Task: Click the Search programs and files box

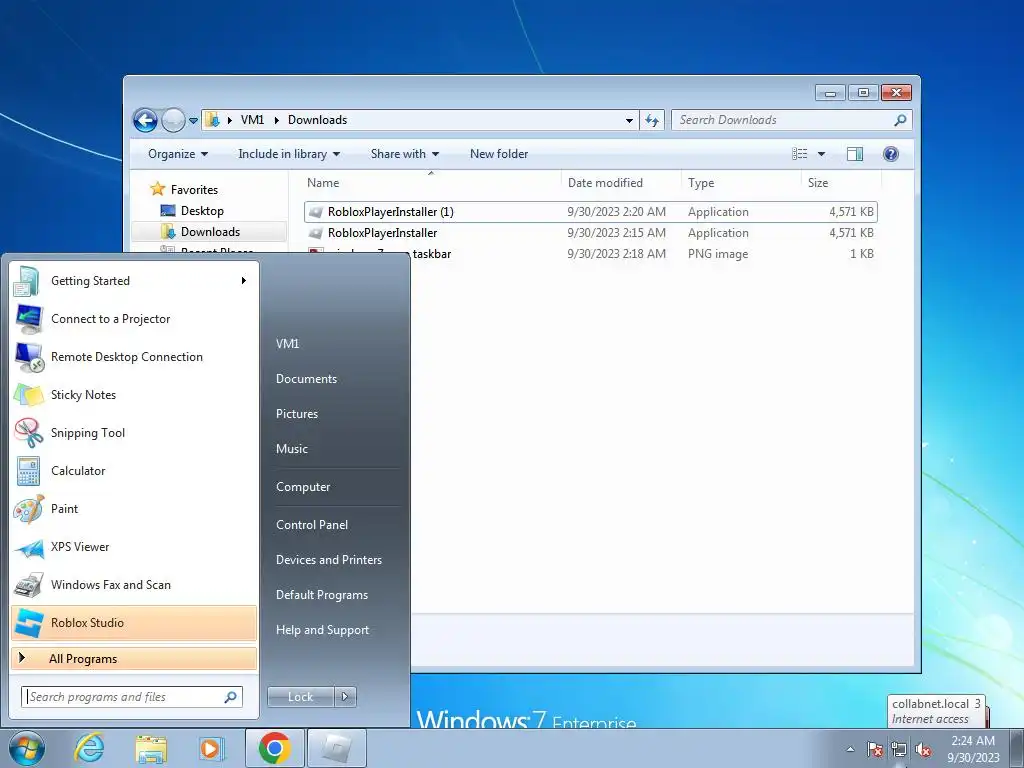Action: pos(131,697)
